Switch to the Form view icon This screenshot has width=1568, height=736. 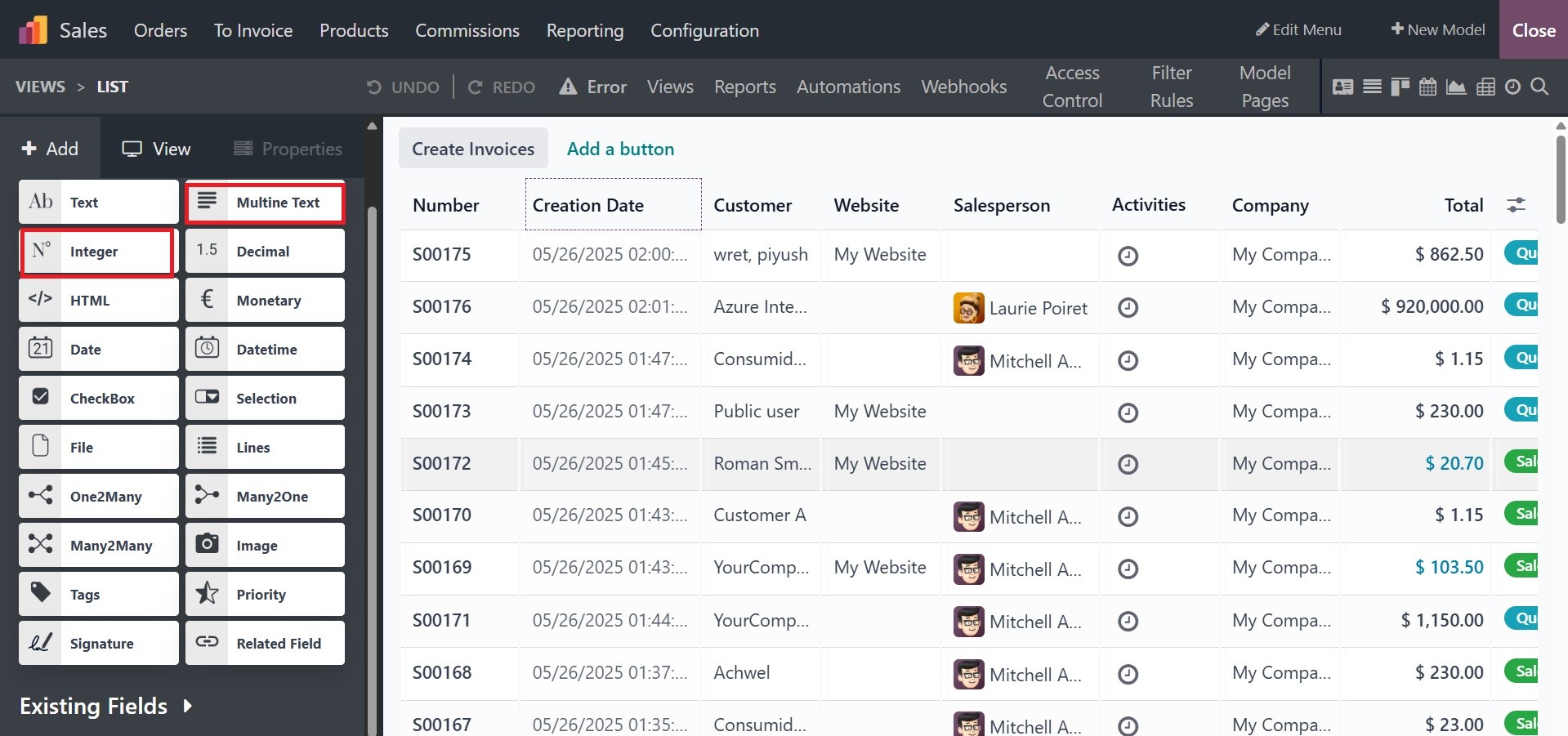(x=1342, y=87)
